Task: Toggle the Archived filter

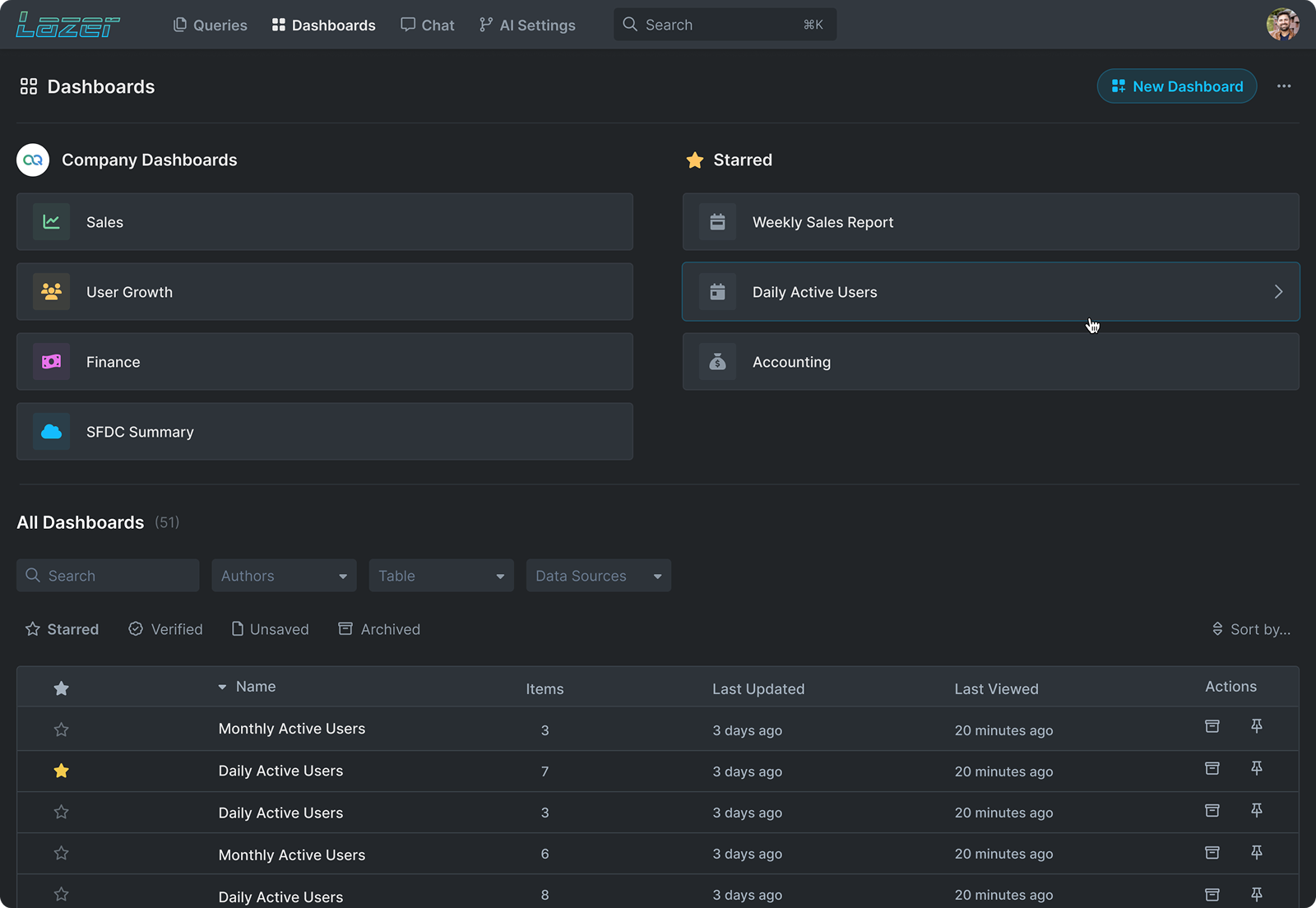Action: coord(379,629)
